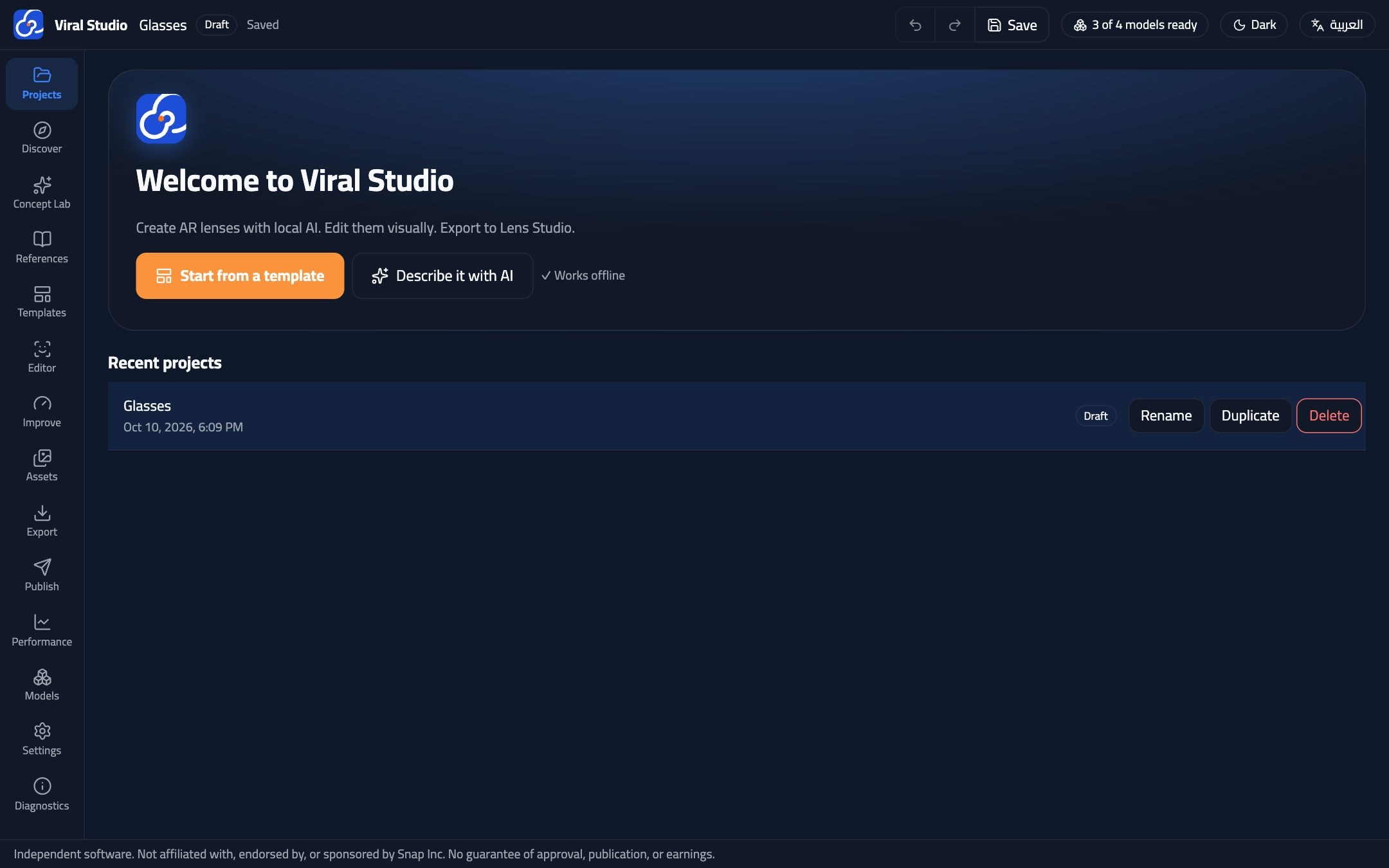Click the Recent projects heading
This screenshot has width=1389, height=868.
[165, 363]
